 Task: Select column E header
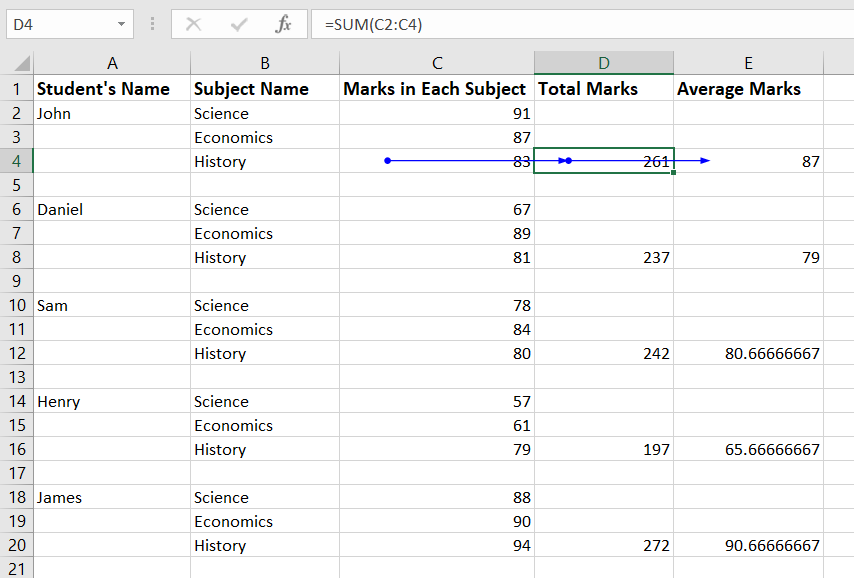[748, 63]
